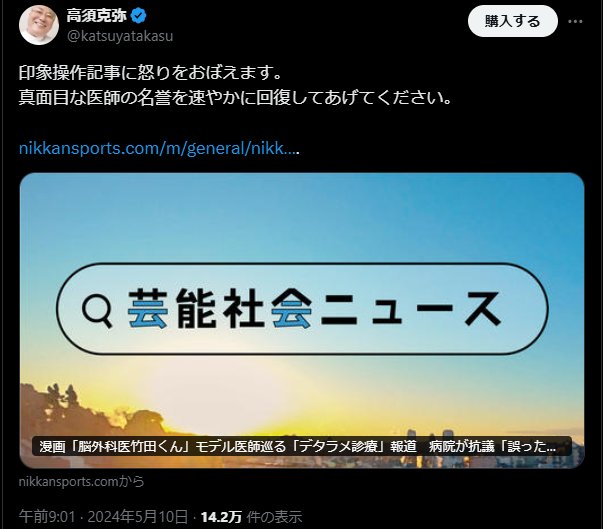The image size is (603, 529).
Task: Click the 芸能社会ニュース title text in the image
Action: 314,309
